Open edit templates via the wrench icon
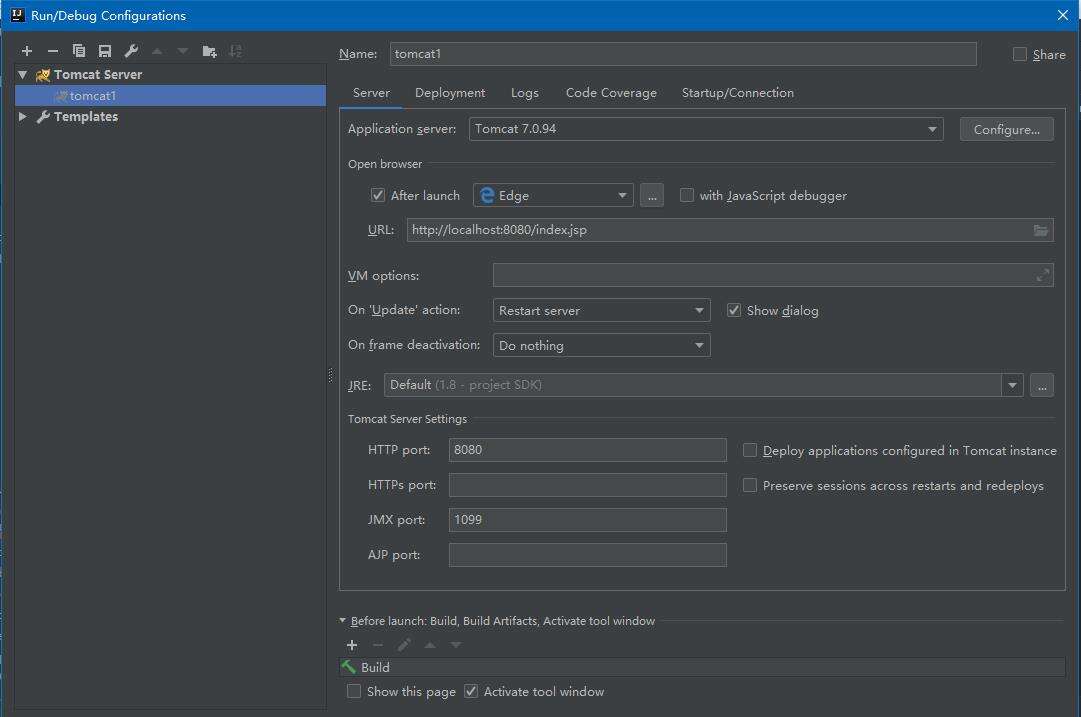 (131, 51)
